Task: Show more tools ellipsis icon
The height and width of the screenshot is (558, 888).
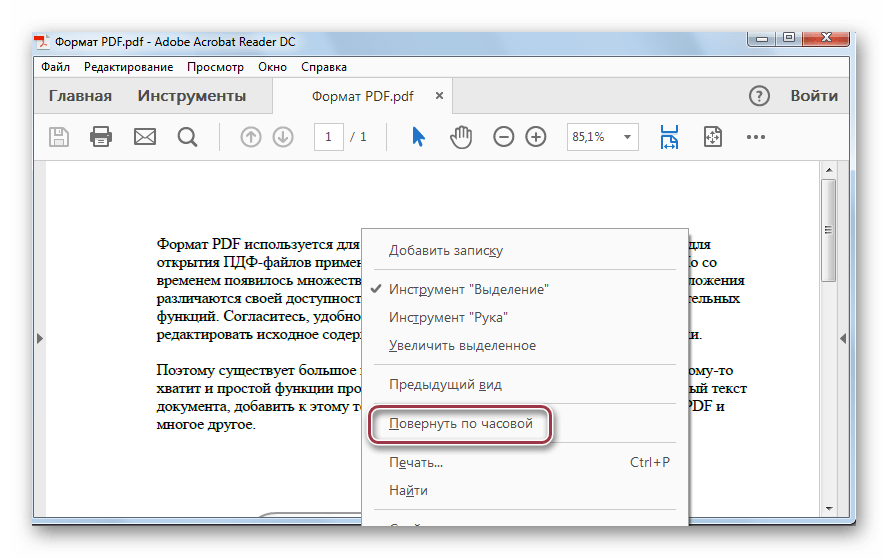Action: coord(755,137)
